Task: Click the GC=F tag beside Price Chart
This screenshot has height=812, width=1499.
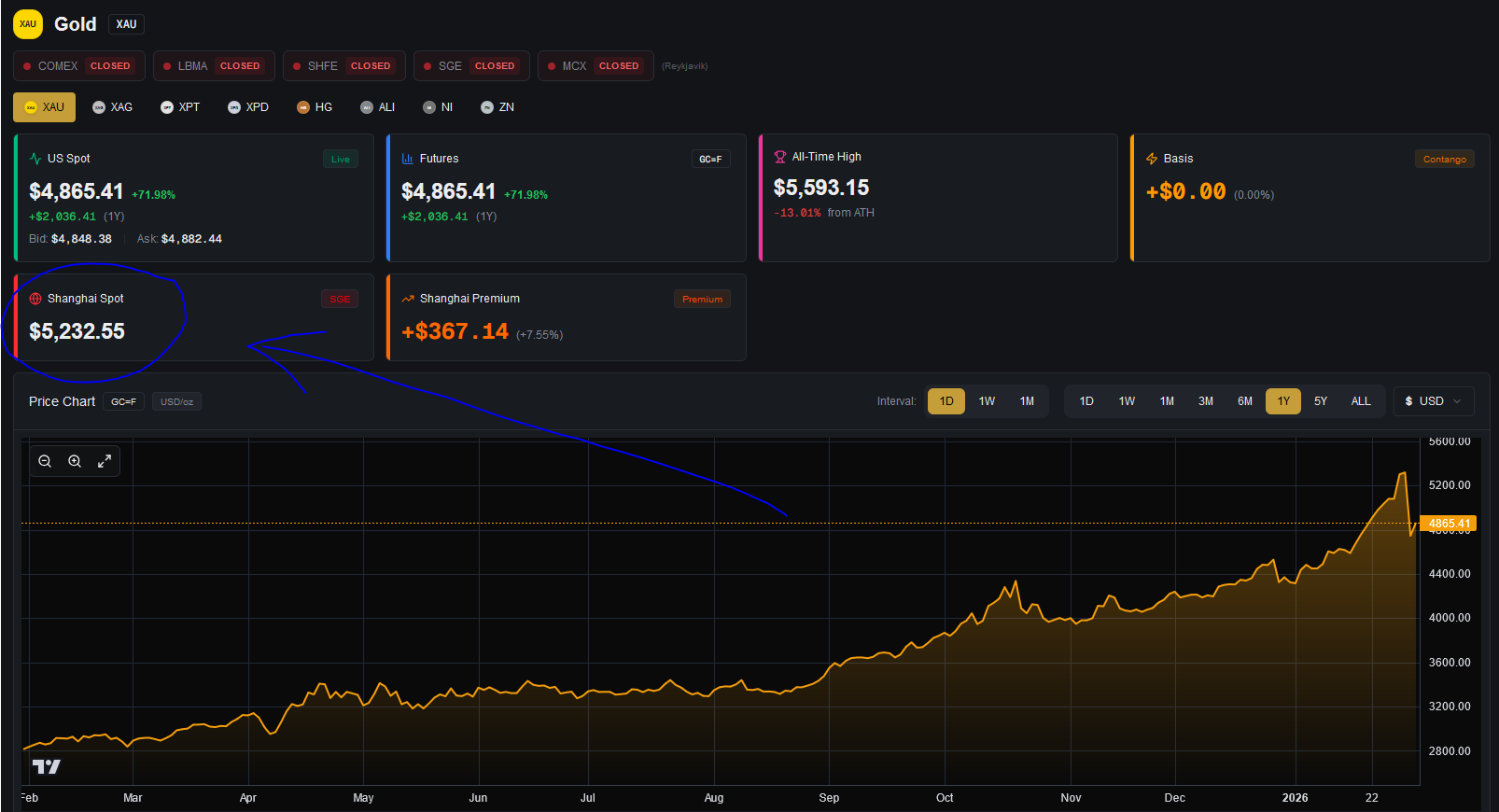Action: 124,402
